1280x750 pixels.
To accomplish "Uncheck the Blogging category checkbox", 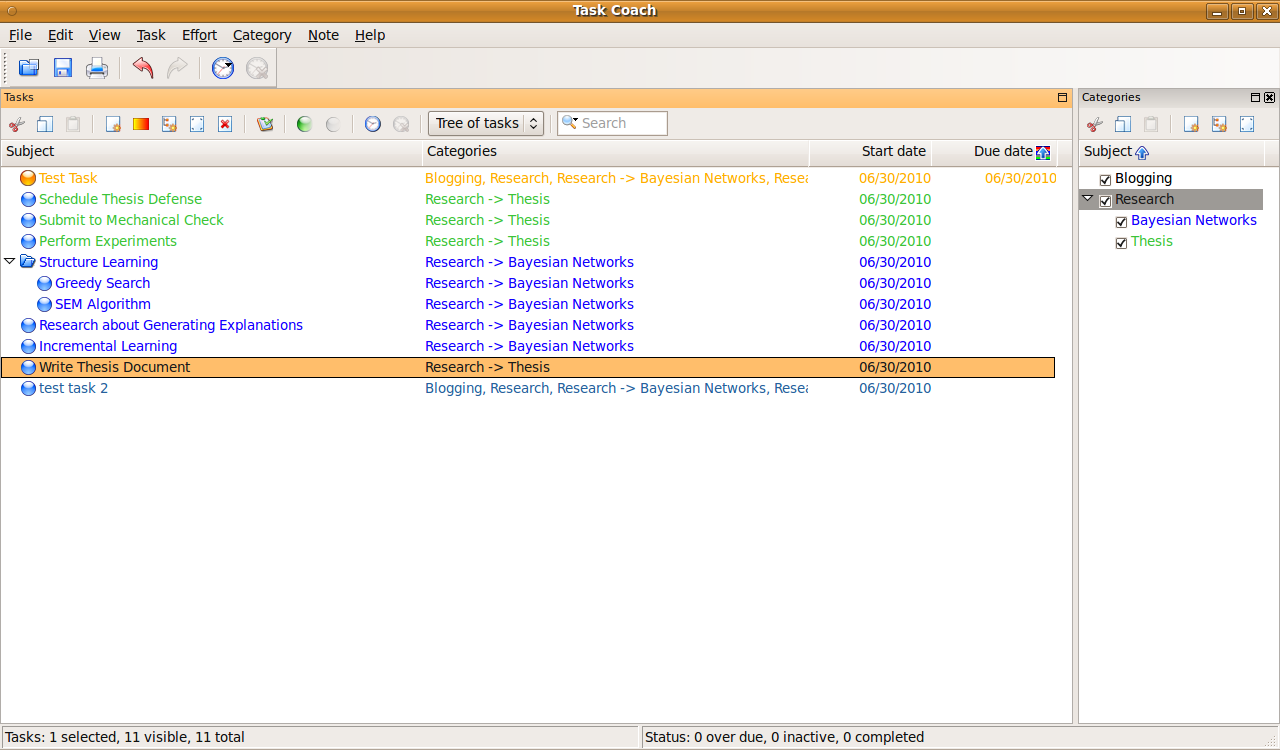I will pos(1105,179).
